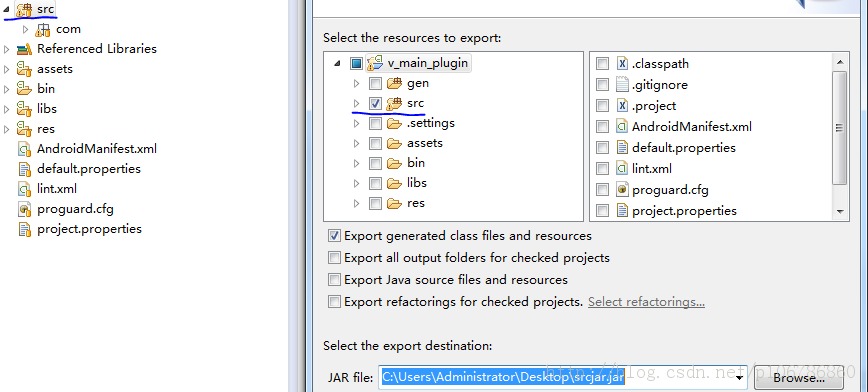The height and width of the screenshot is (392, 868).
Task: Click the libs folder icon in Package Explorer
Action: 24,109
